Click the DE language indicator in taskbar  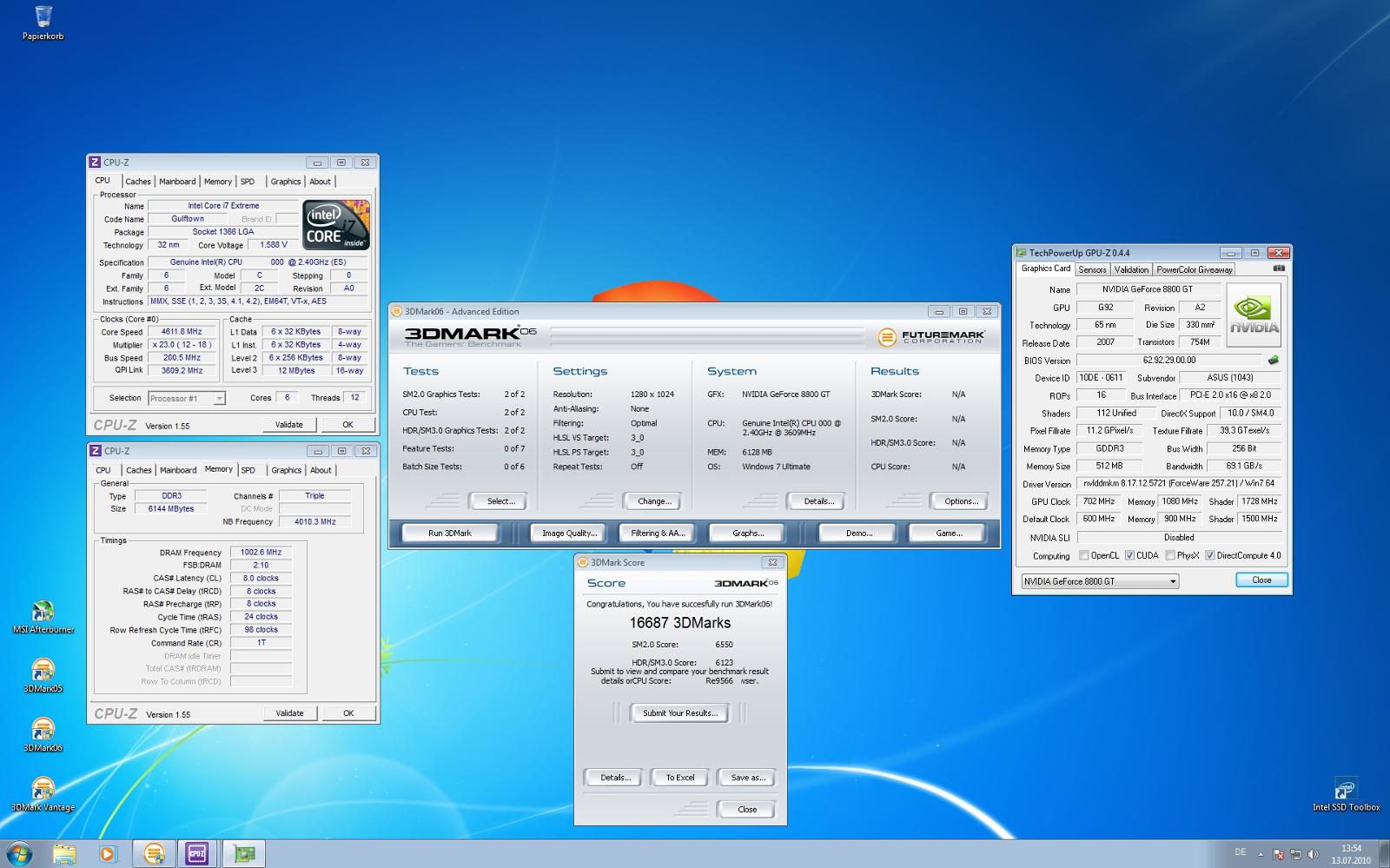pos(1240,852)
